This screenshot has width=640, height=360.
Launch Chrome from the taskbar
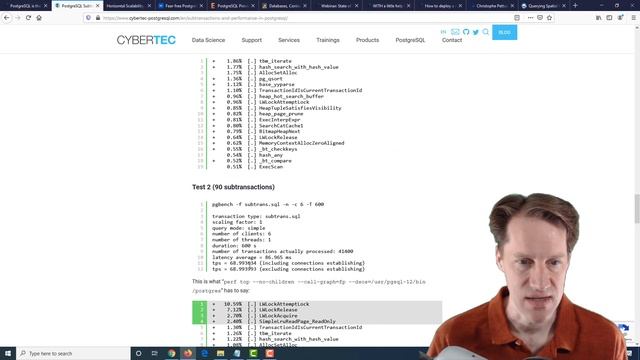tap(171, 353)
